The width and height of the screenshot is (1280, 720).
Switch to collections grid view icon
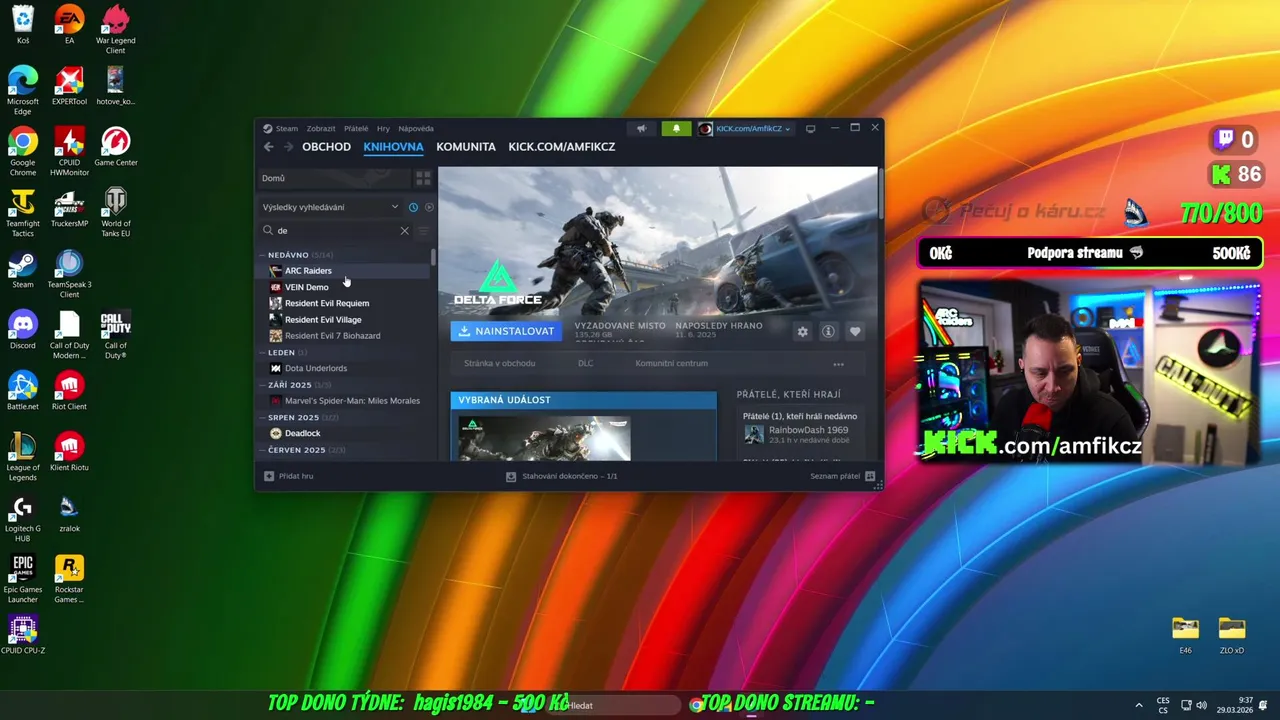coord(423,178)
